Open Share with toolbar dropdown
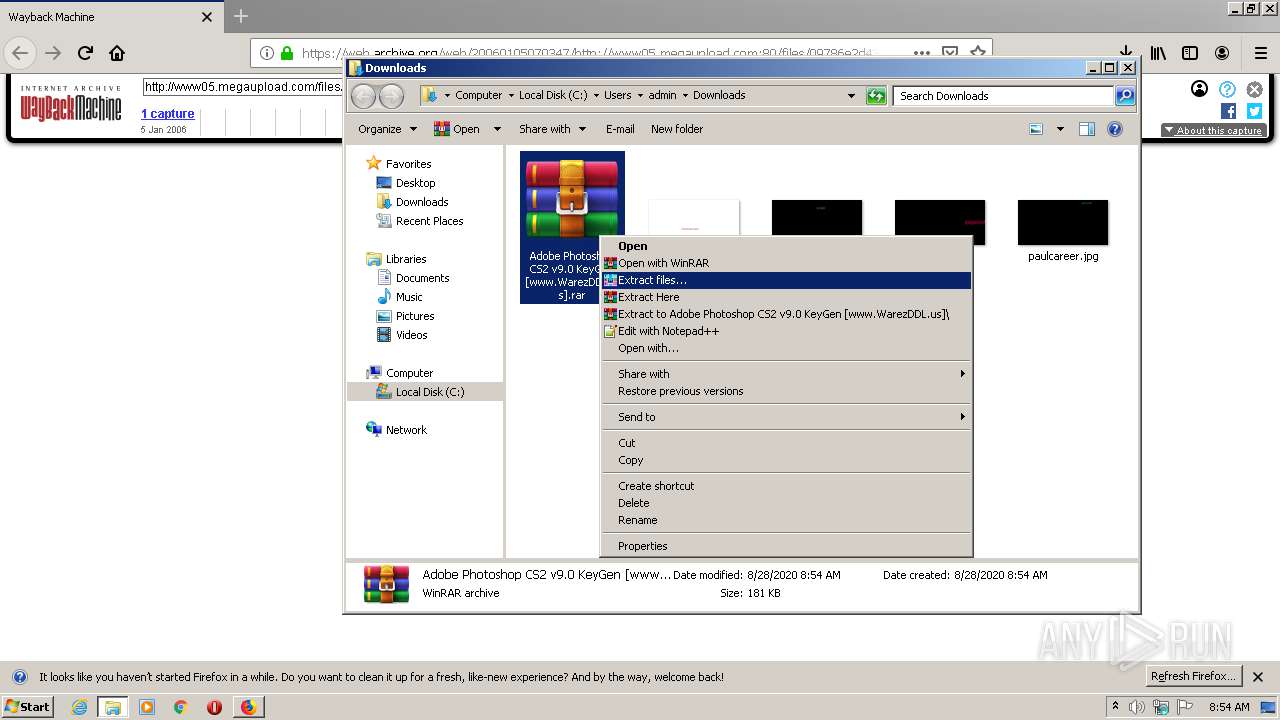This screenshot has height=720, width=1280. tap(551, 129)
